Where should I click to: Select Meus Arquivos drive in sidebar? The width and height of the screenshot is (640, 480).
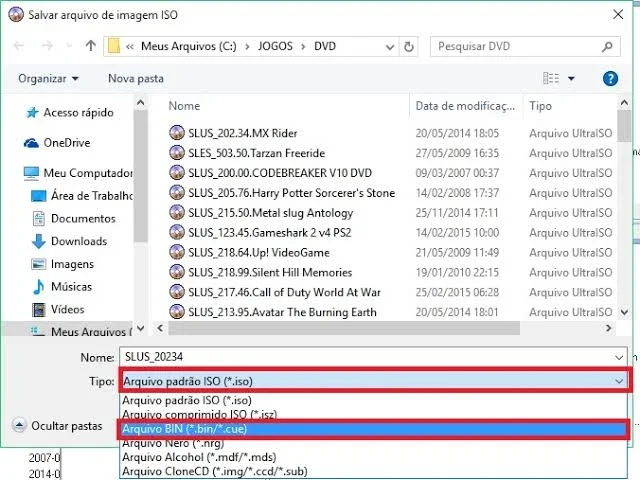point(82,331)
